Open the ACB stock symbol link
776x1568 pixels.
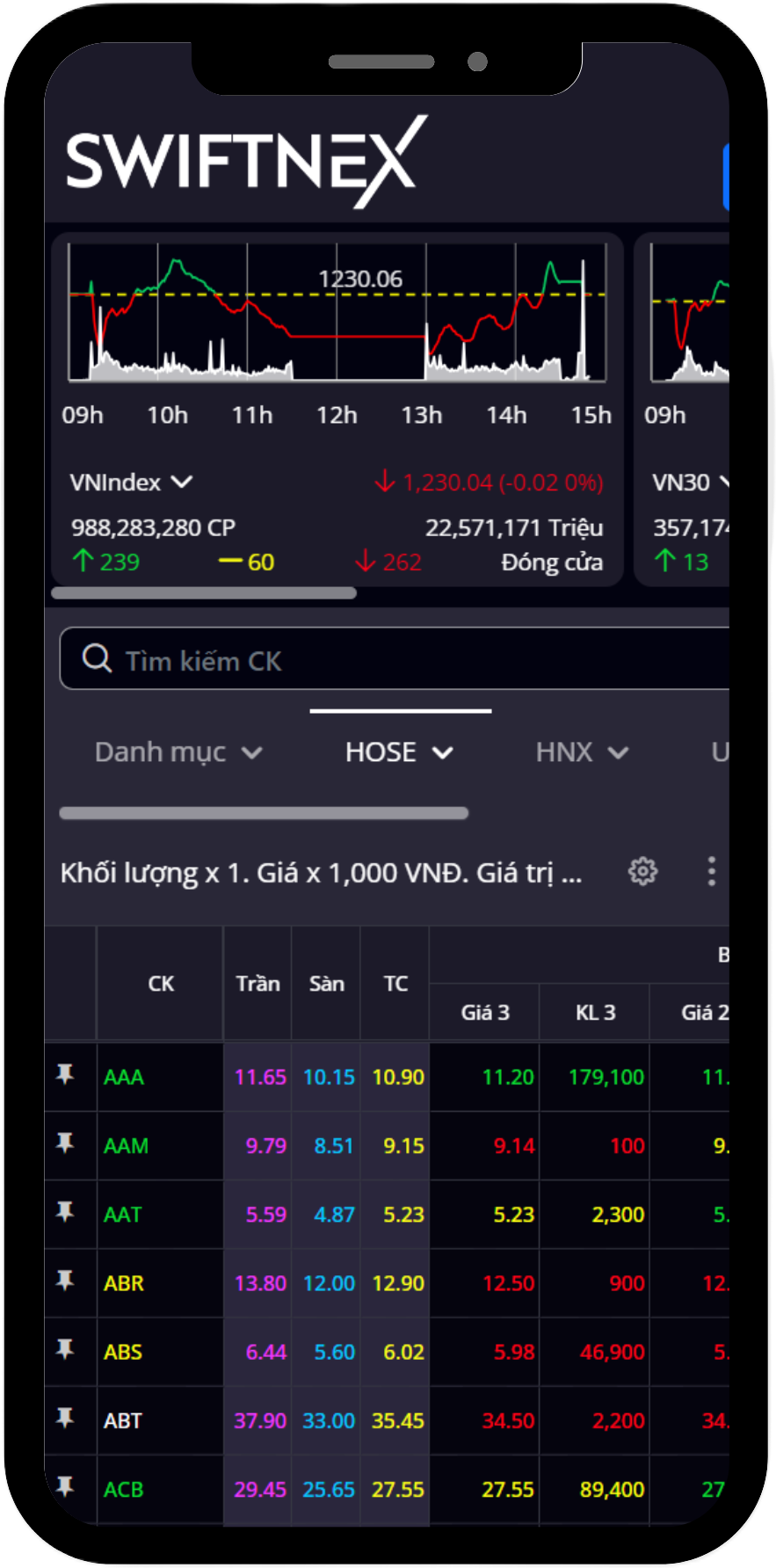coord(124,1490)
